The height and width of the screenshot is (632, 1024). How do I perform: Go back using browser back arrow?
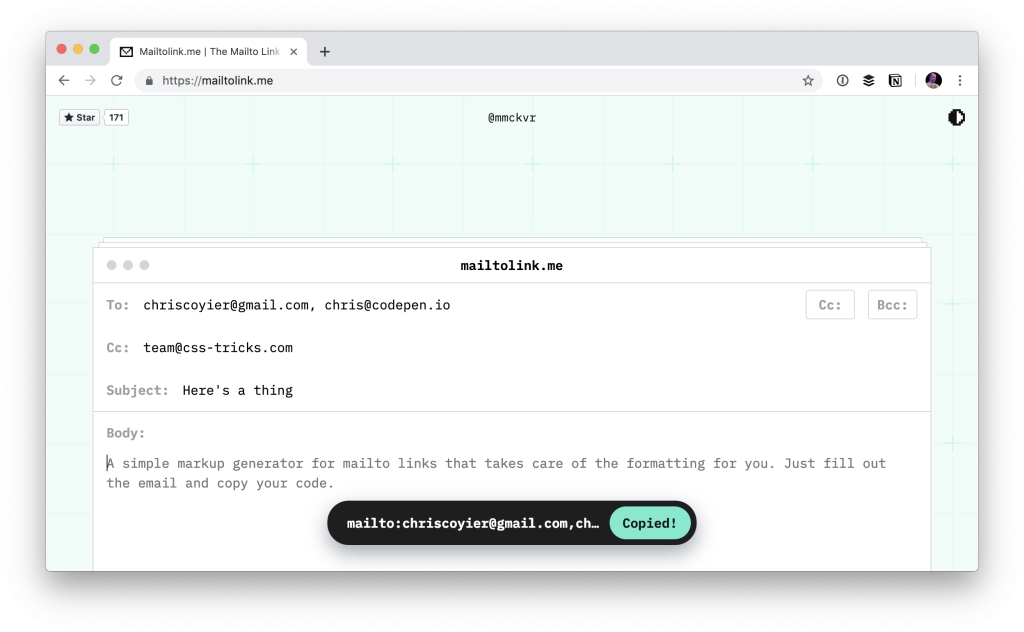(x=64, y=80)
